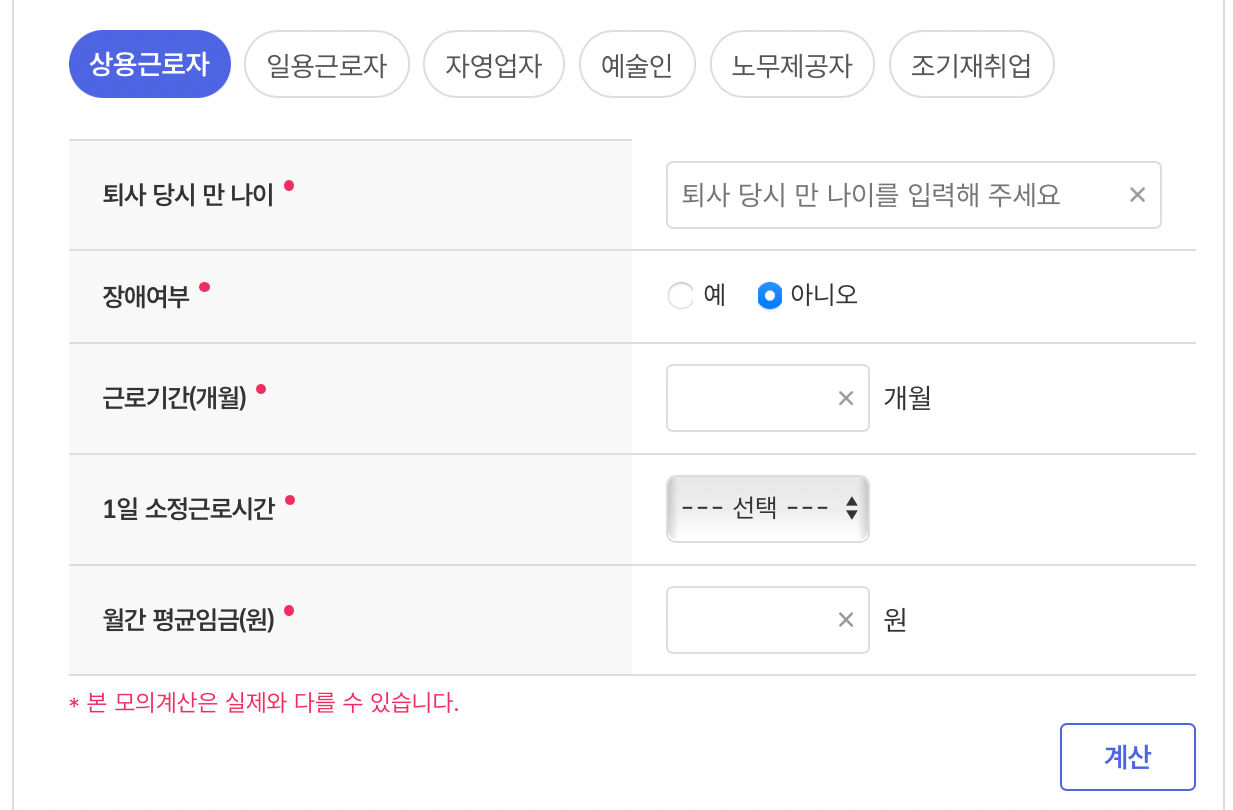Choose 예 for the disability question

(679, 296)
